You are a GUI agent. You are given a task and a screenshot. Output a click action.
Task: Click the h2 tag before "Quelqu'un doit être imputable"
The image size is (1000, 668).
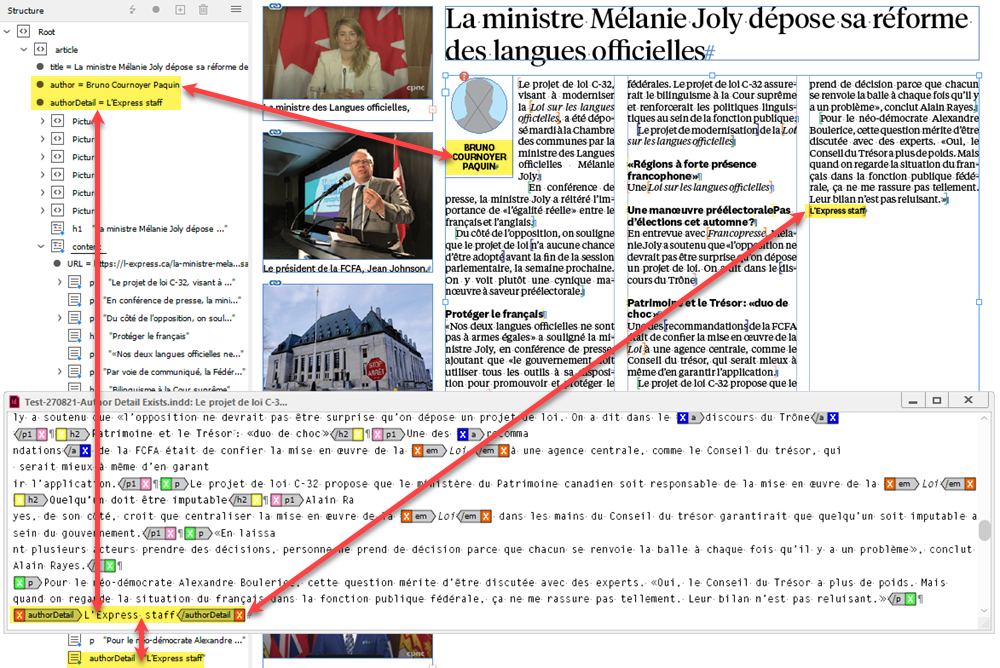coord(30,500)
